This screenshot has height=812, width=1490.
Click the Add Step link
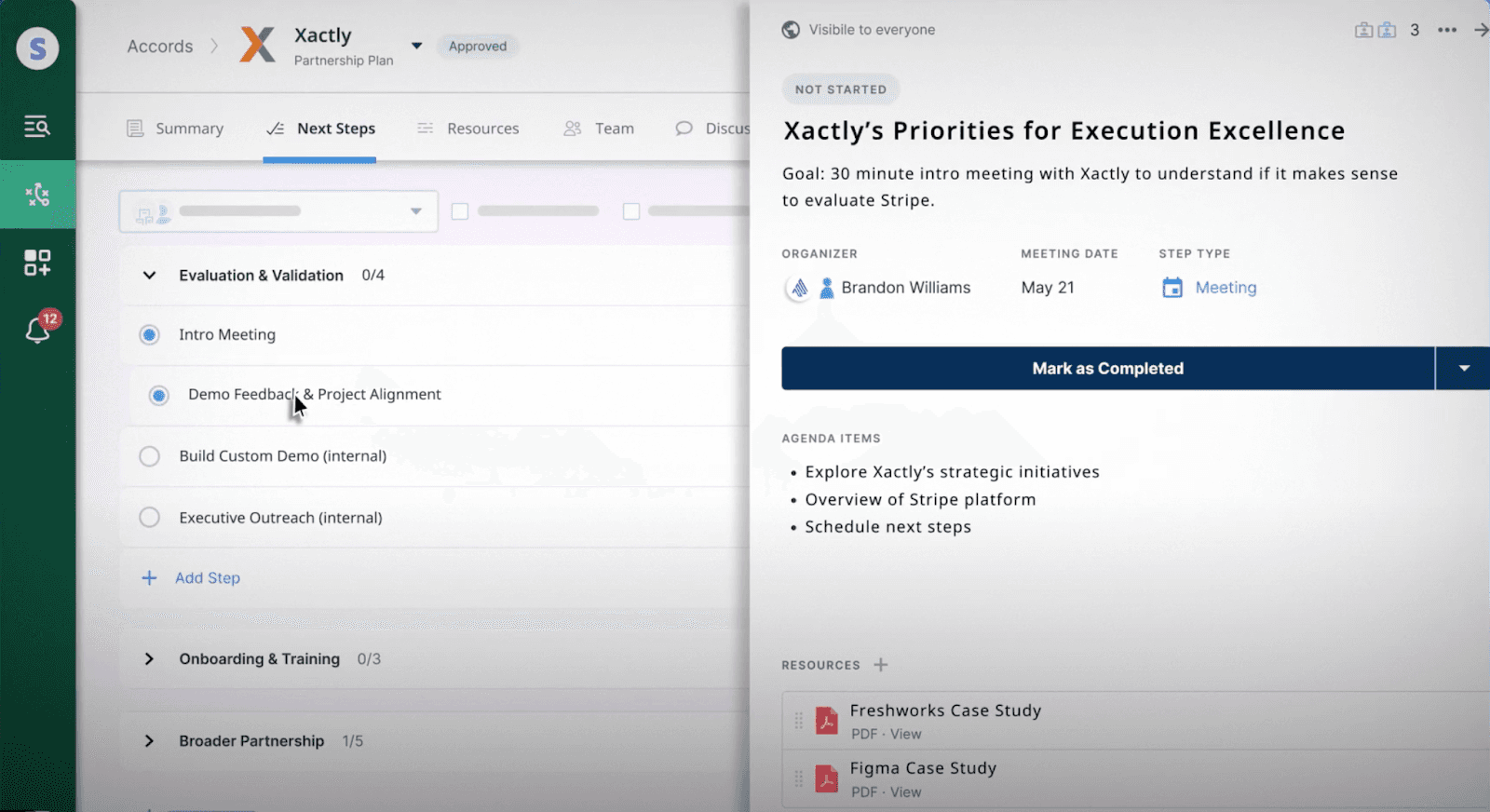tap(208, 578)
